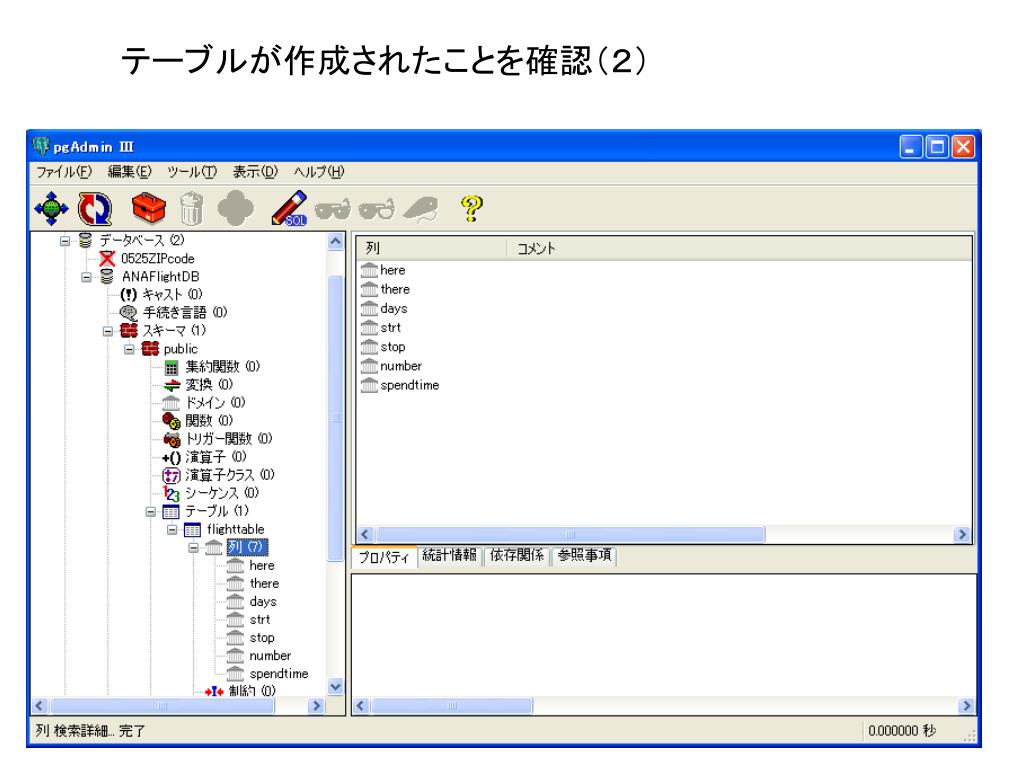Collapse the 列 (7) columns node
Screen dimensions: 1024x768
[194, 547]
